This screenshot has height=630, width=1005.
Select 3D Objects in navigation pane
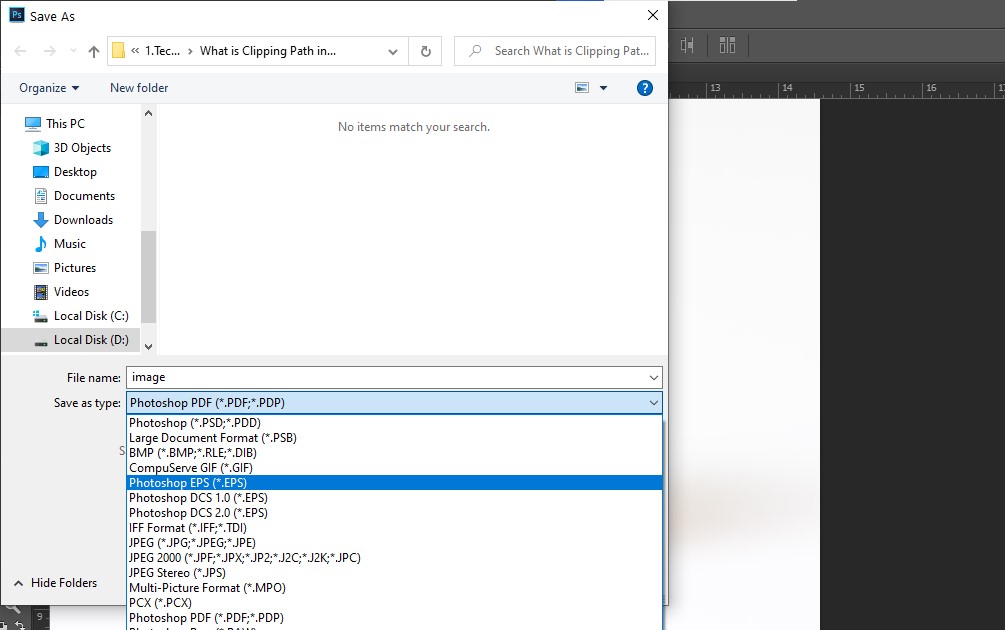82,148
